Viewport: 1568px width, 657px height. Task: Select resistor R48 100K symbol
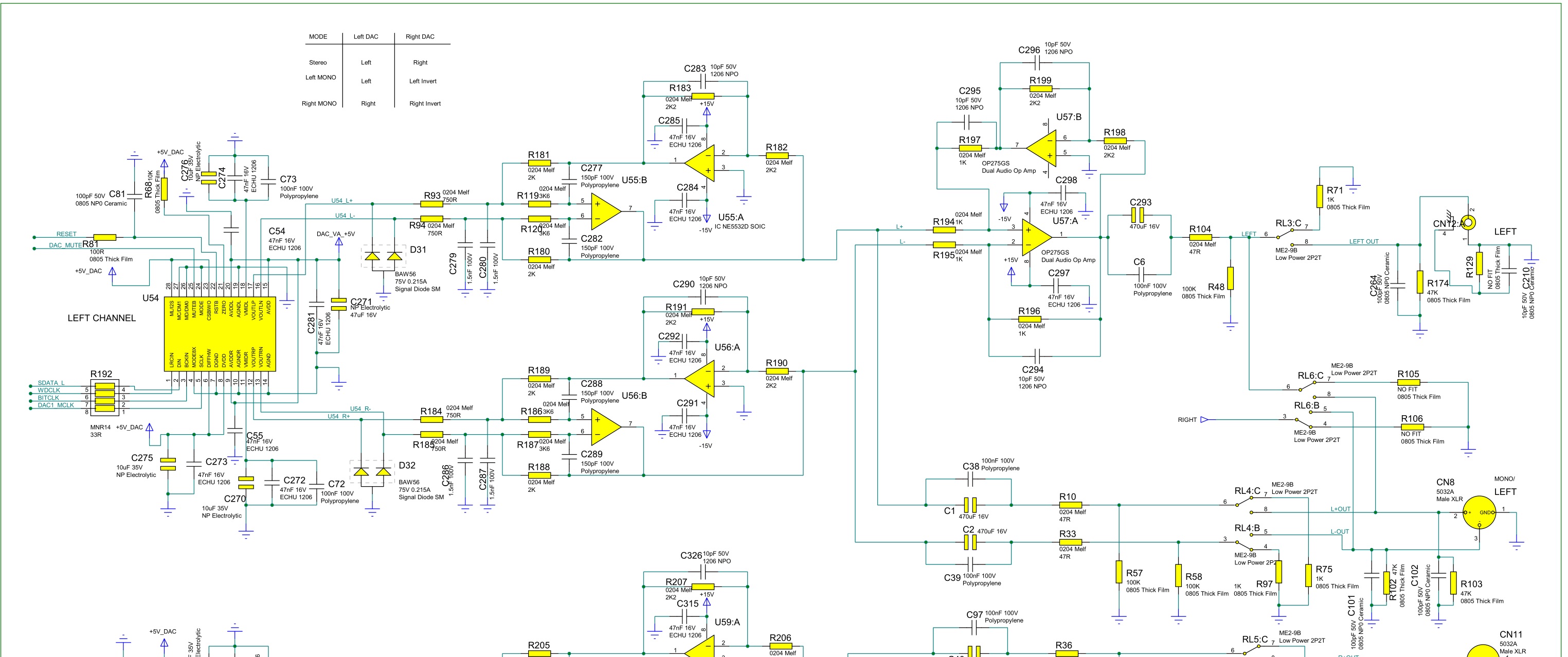(1231, 278)
